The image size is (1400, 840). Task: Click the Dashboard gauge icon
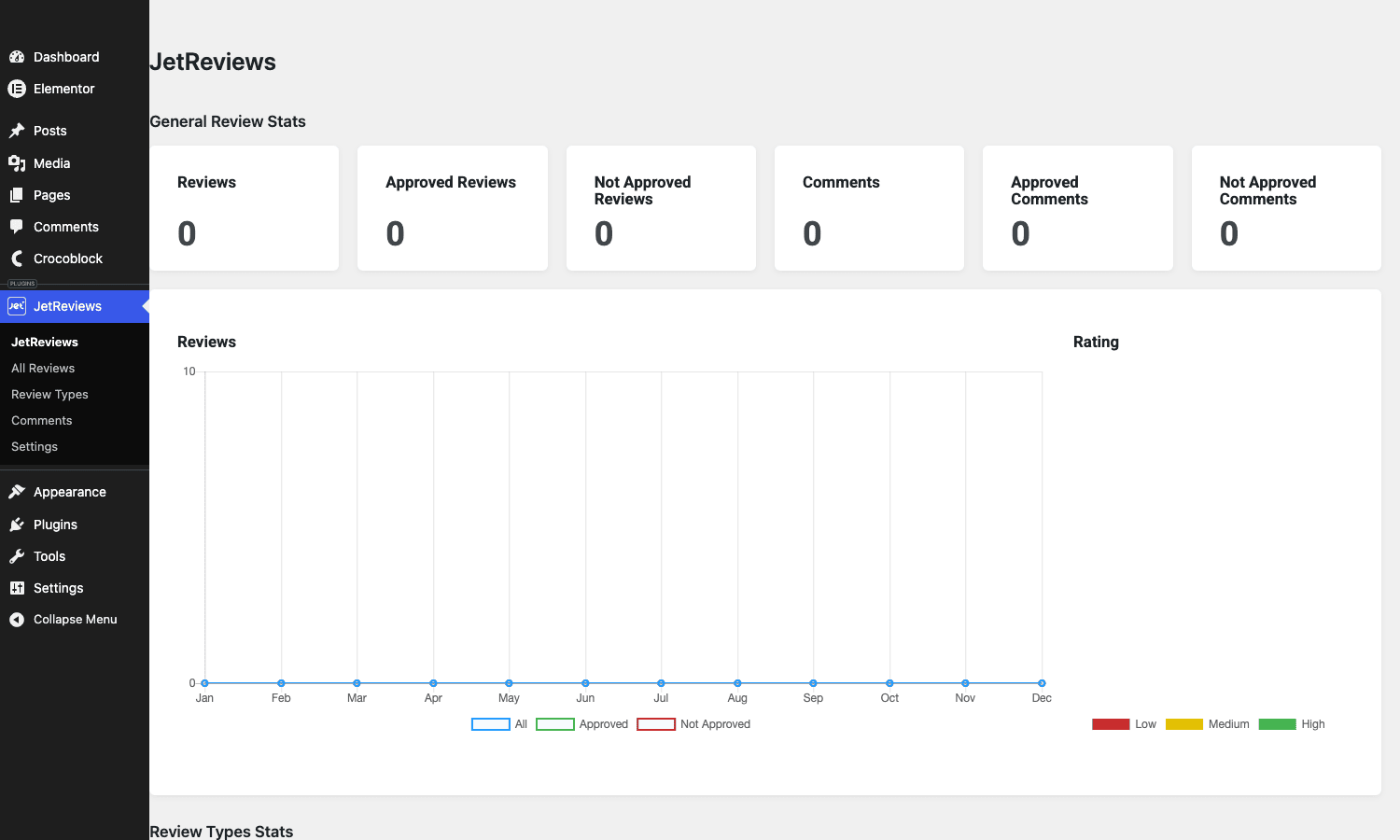pos(17,57)
